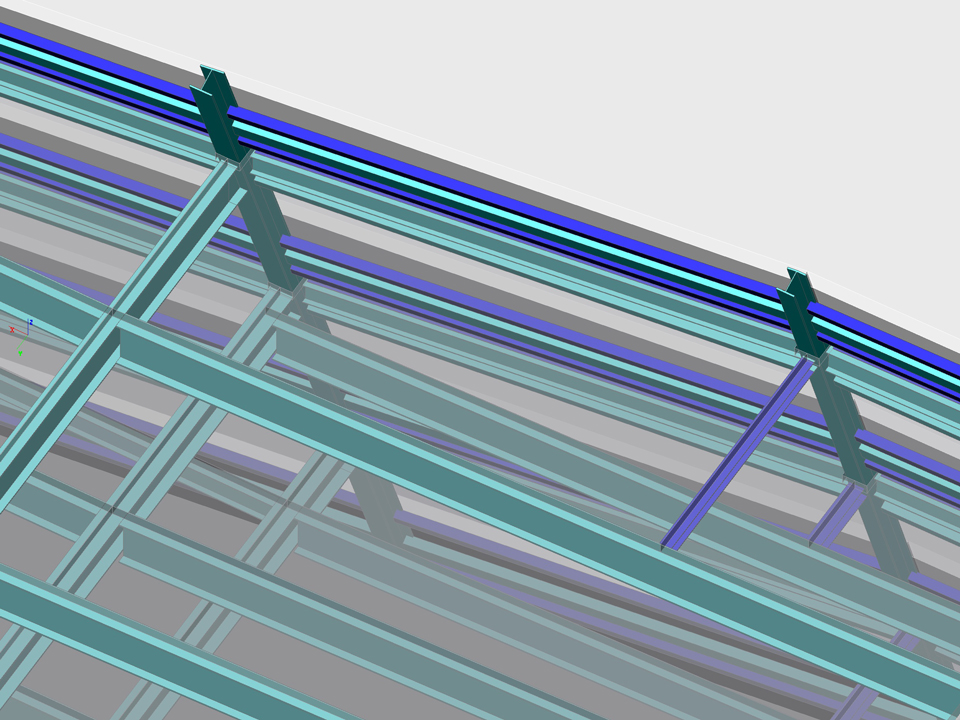Screen dimensions: 960x720
Task: Click the blue Z axis label
Action: coord(31,322)
